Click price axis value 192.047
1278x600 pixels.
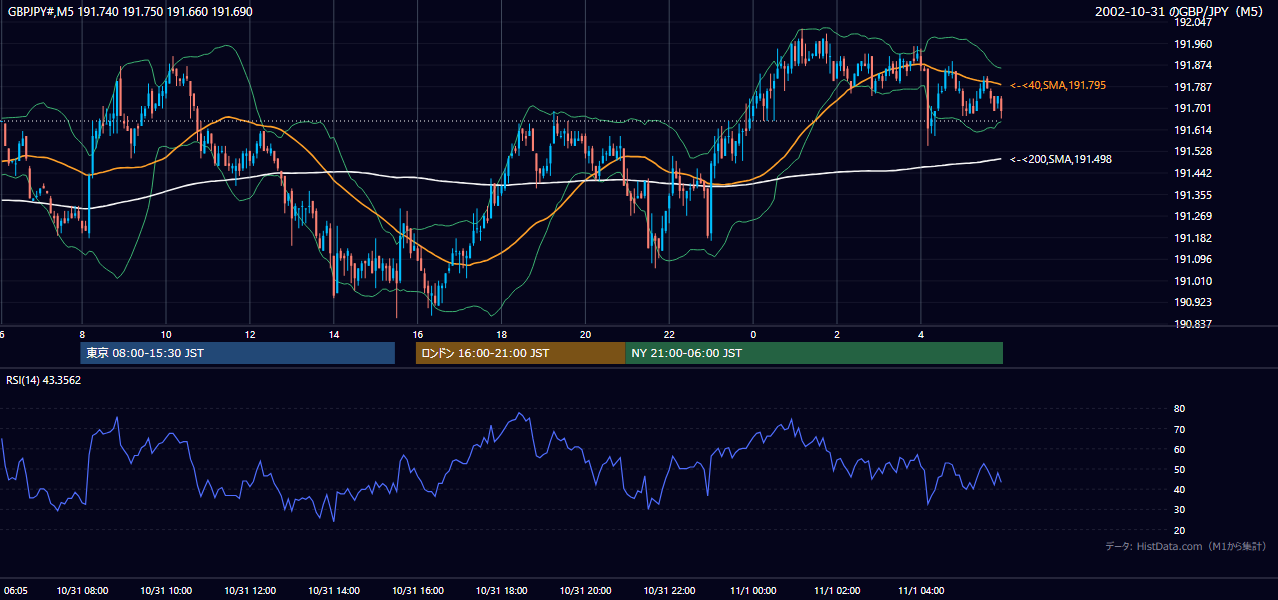pos(1193,22)
